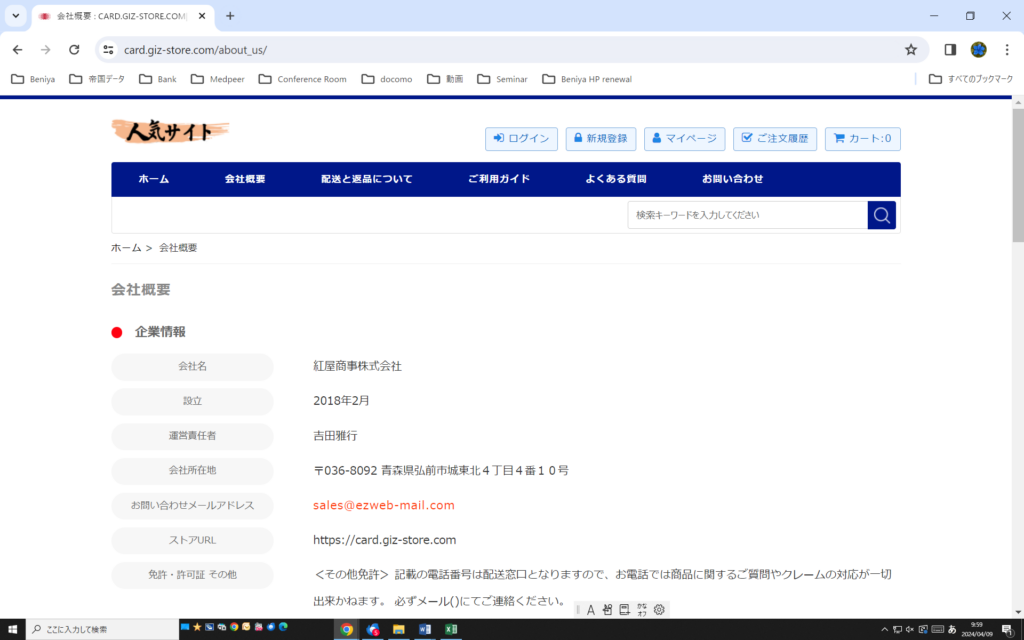Screen dimensions: 1024x640
Task: Expand すべてのブックマーク folder
Action: [970, 79]
